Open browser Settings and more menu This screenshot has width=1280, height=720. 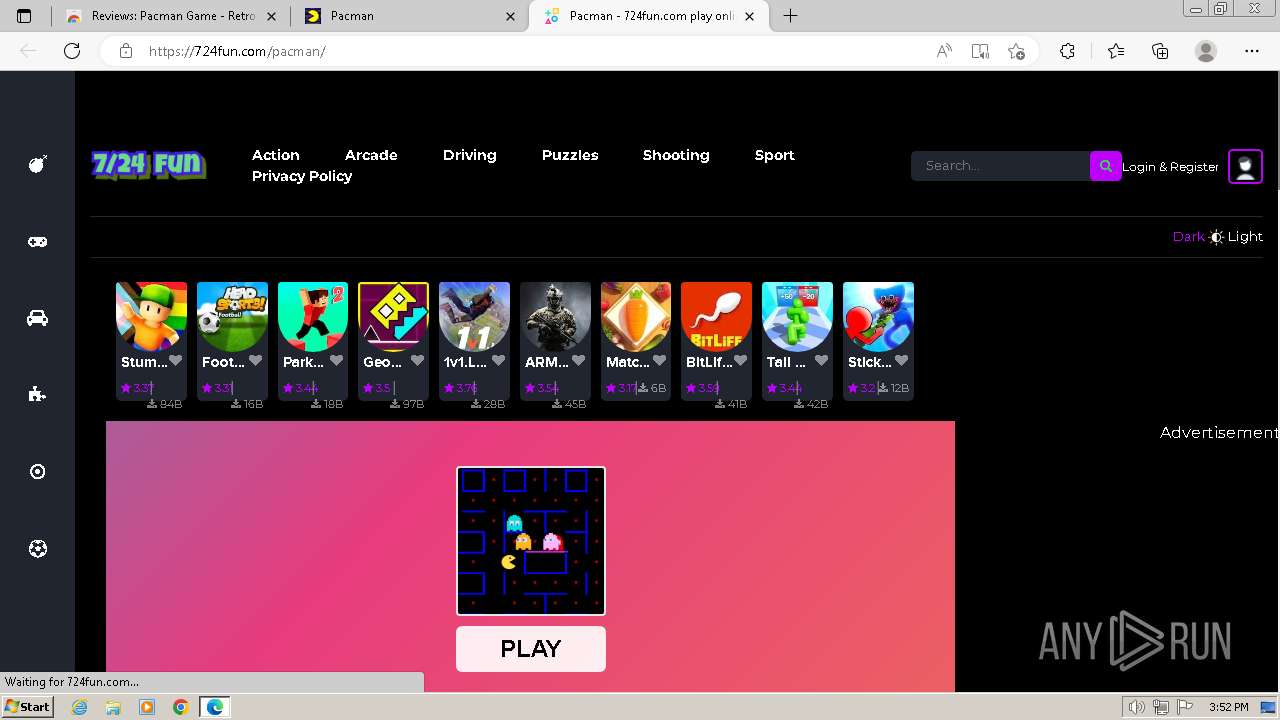coord(1252,51)
